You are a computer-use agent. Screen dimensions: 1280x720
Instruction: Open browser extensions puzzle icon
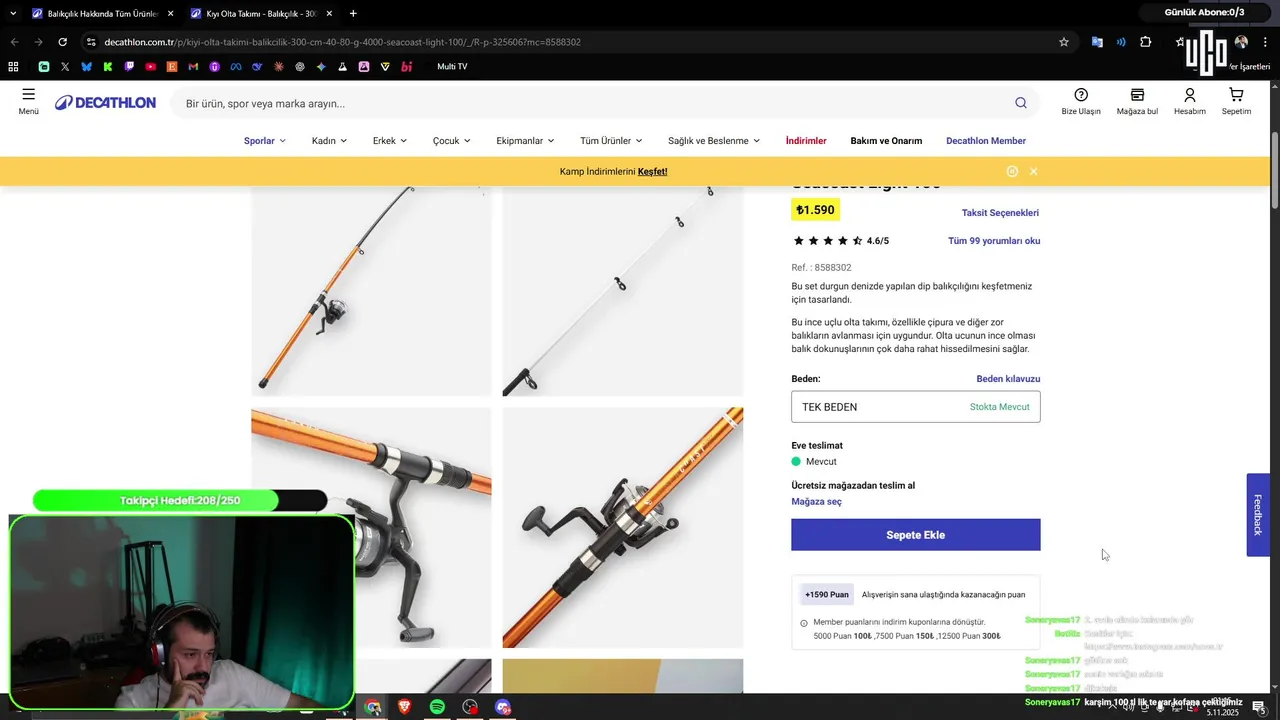coord(1146,42)
